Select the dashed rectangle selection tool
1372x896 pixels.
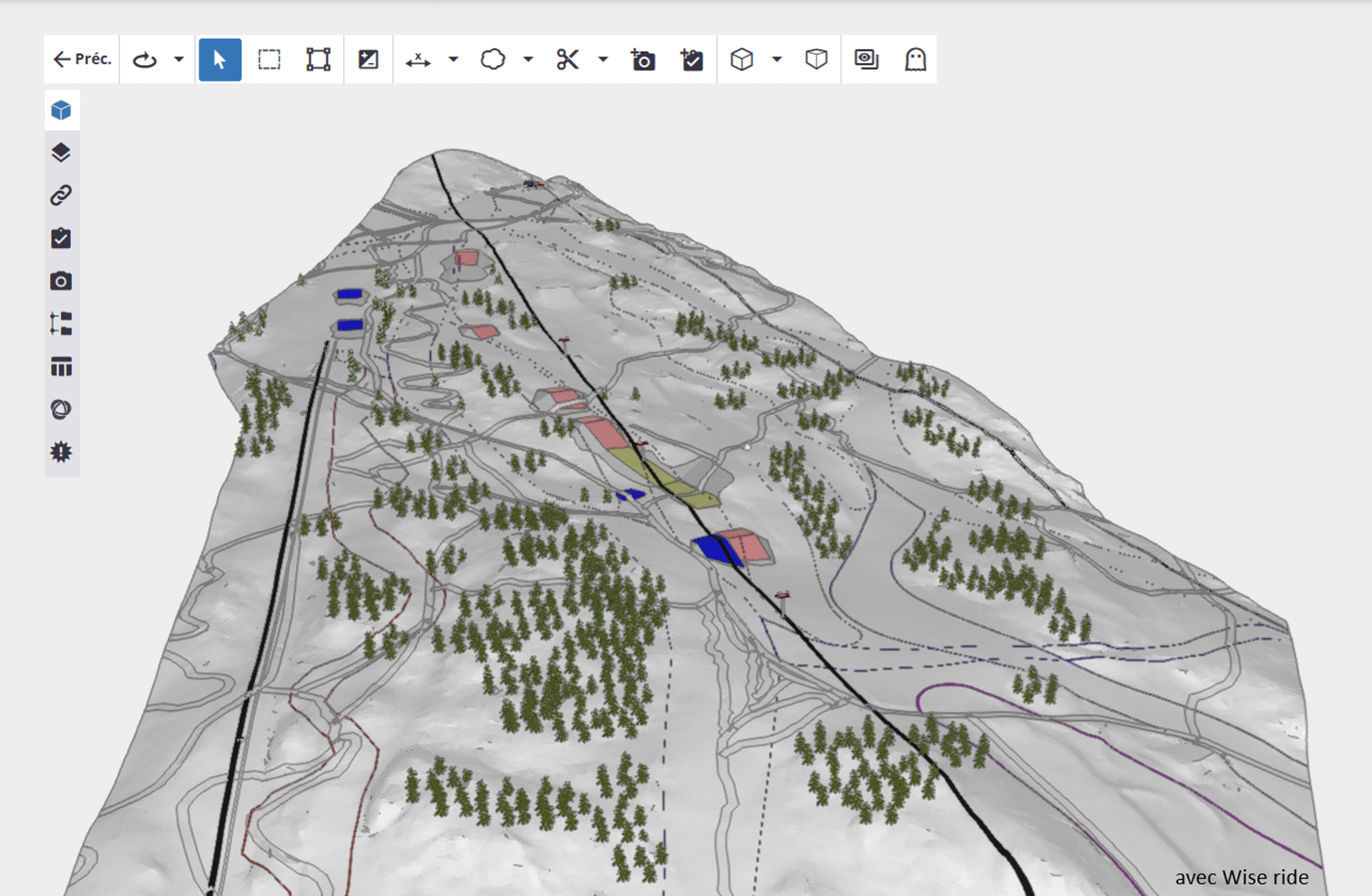pos(269,59)
